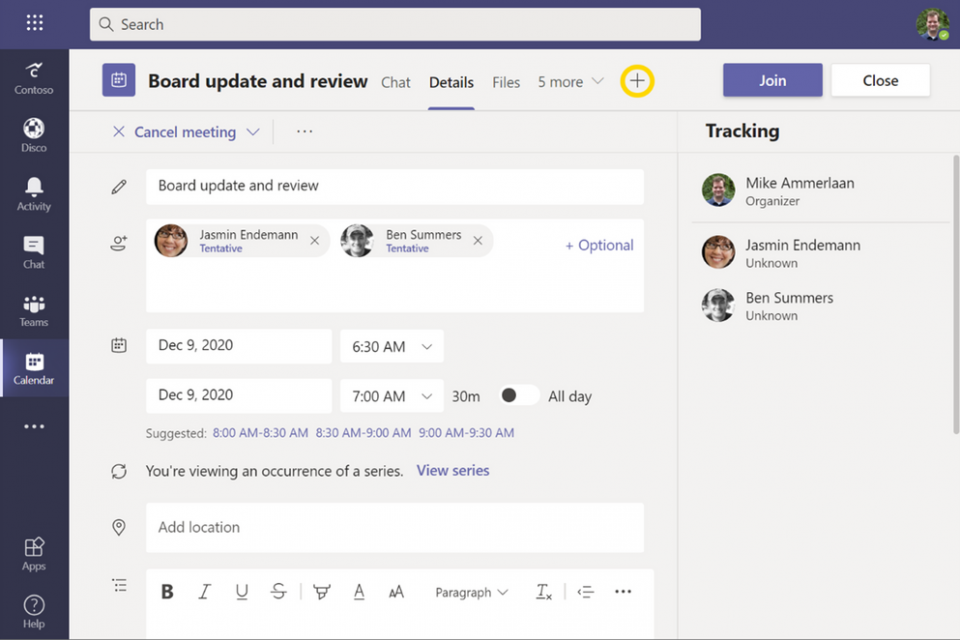The height and width of the screenshot is (640, 960).
Task: Toggle italic formatting in the editor
Action: [204, 591]
